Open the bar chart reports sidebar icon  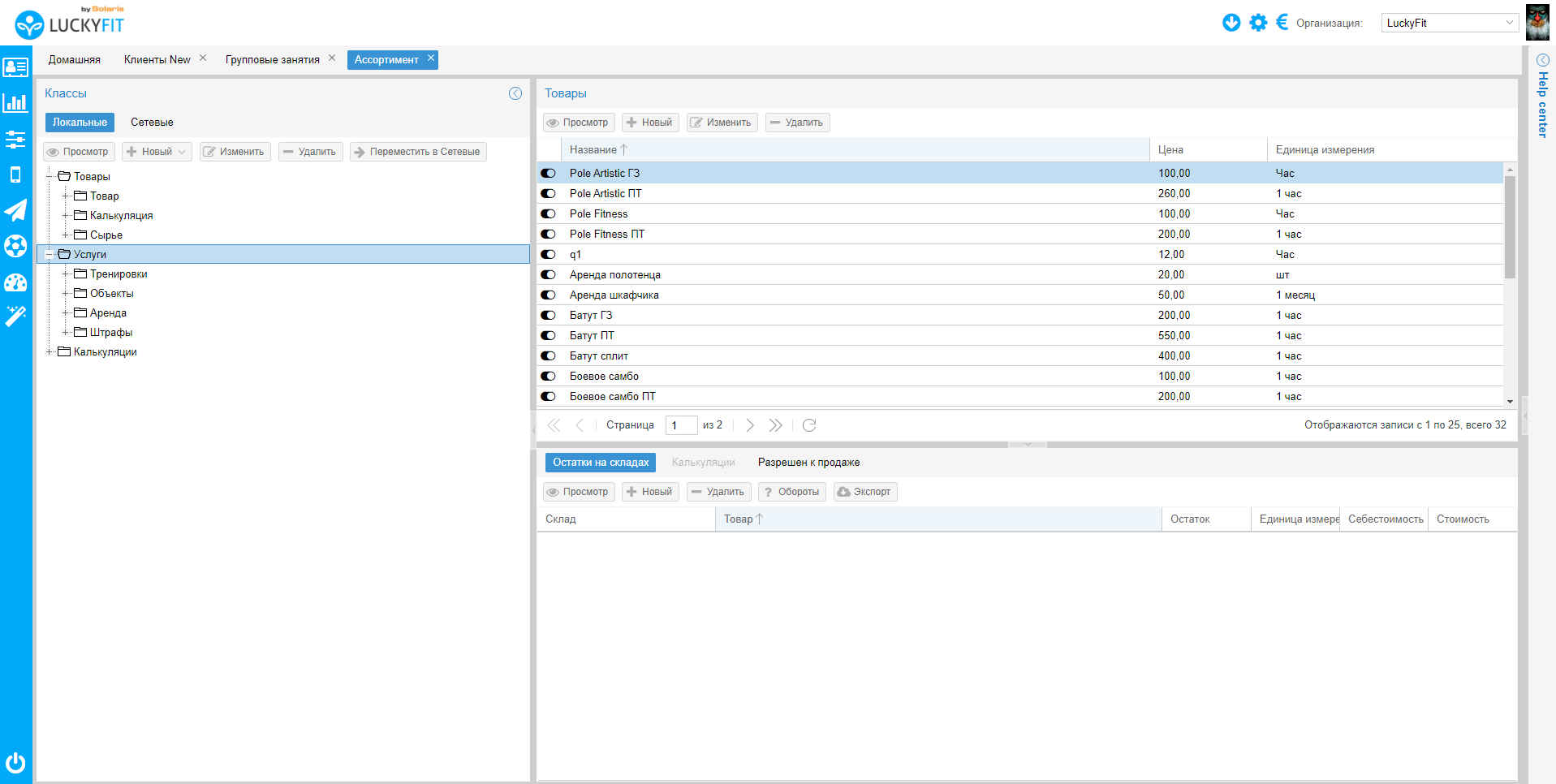[15, 102]
